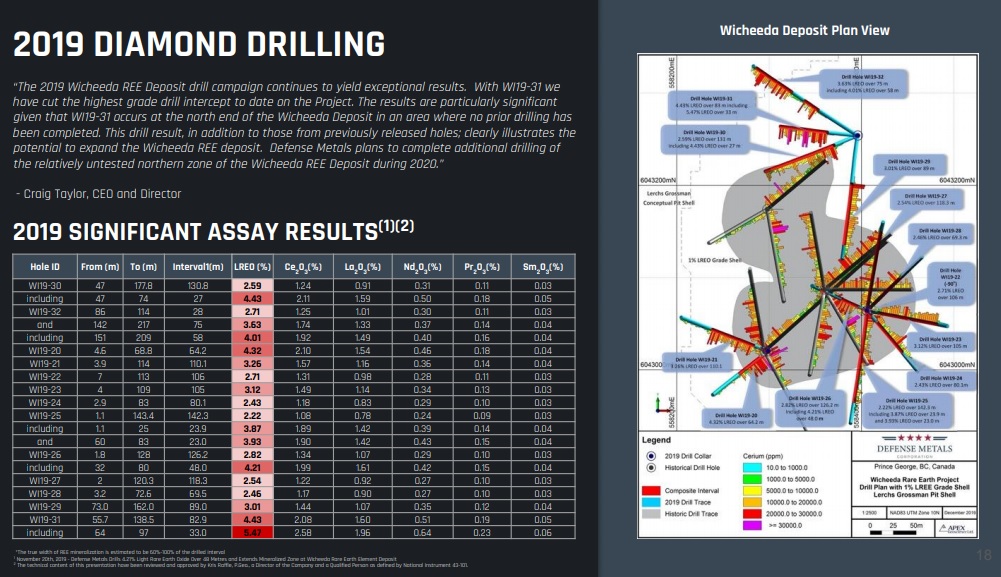Click the 'Drill Hole WI19-32' map callout
This screenshot has width=1001, height=577.
click(x=862, y=84)
